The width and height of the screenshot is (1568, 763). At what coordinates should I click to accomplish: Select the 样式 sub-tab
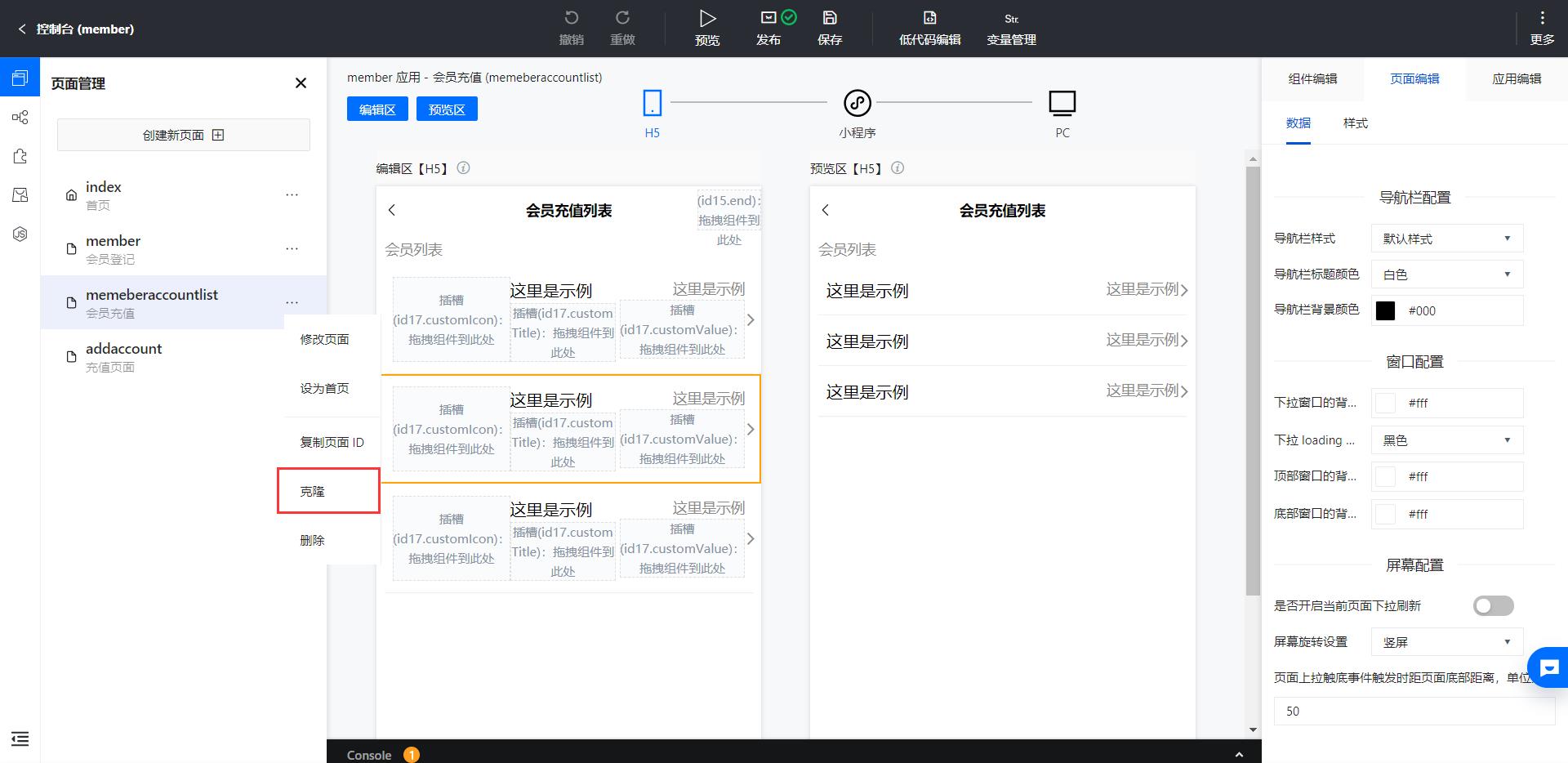pos(1355,123)
